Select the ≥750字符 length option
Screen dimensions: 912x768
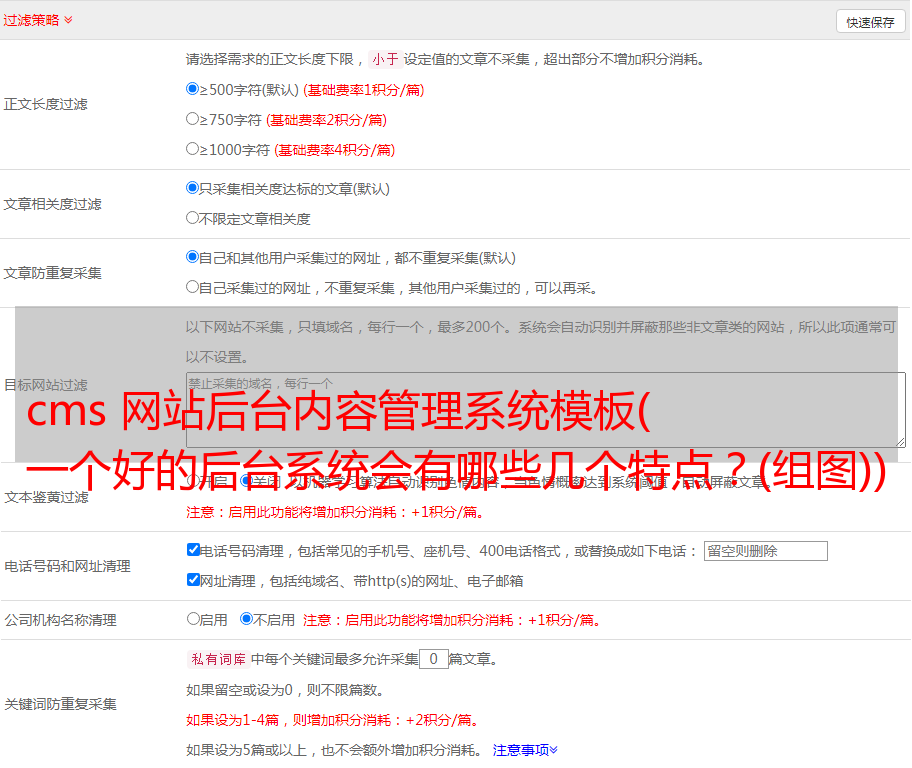click(193, 119)
